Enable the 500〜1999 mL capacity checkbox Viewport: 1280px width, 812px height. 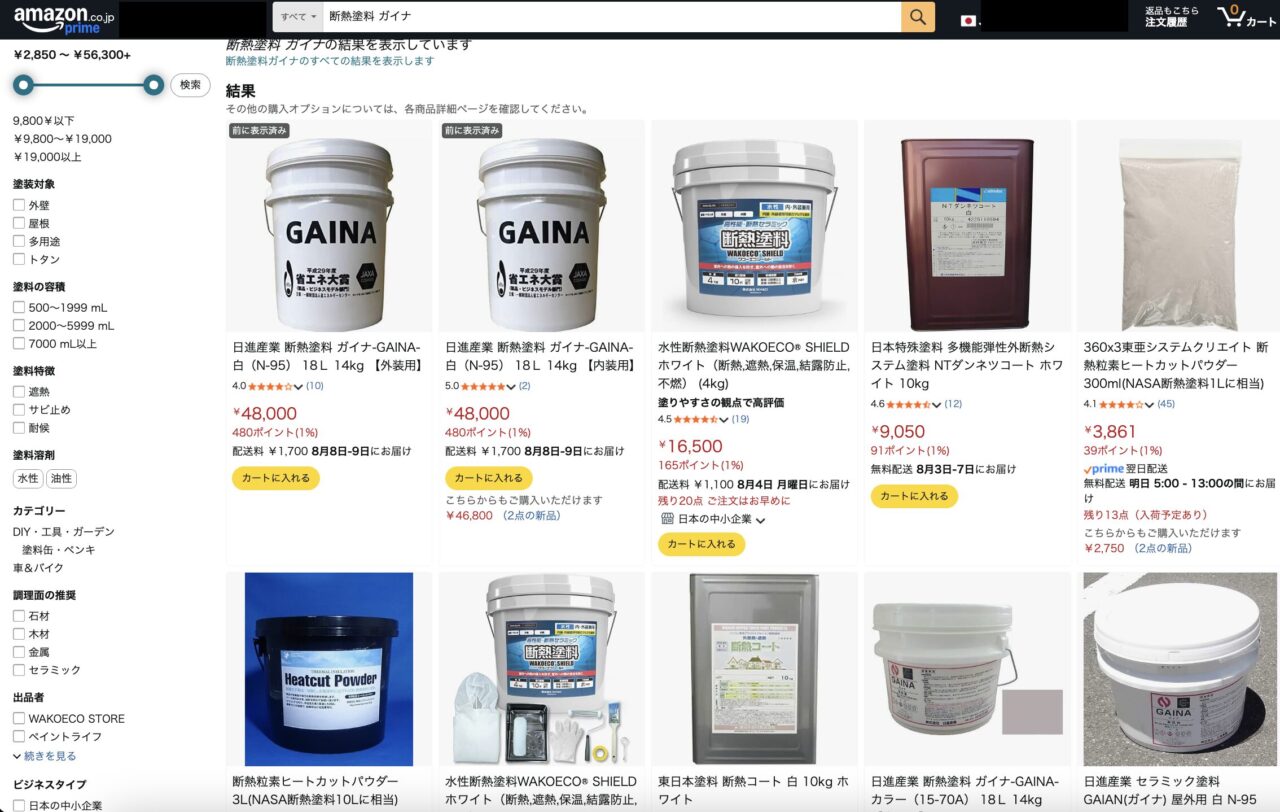tap(19, 308)
